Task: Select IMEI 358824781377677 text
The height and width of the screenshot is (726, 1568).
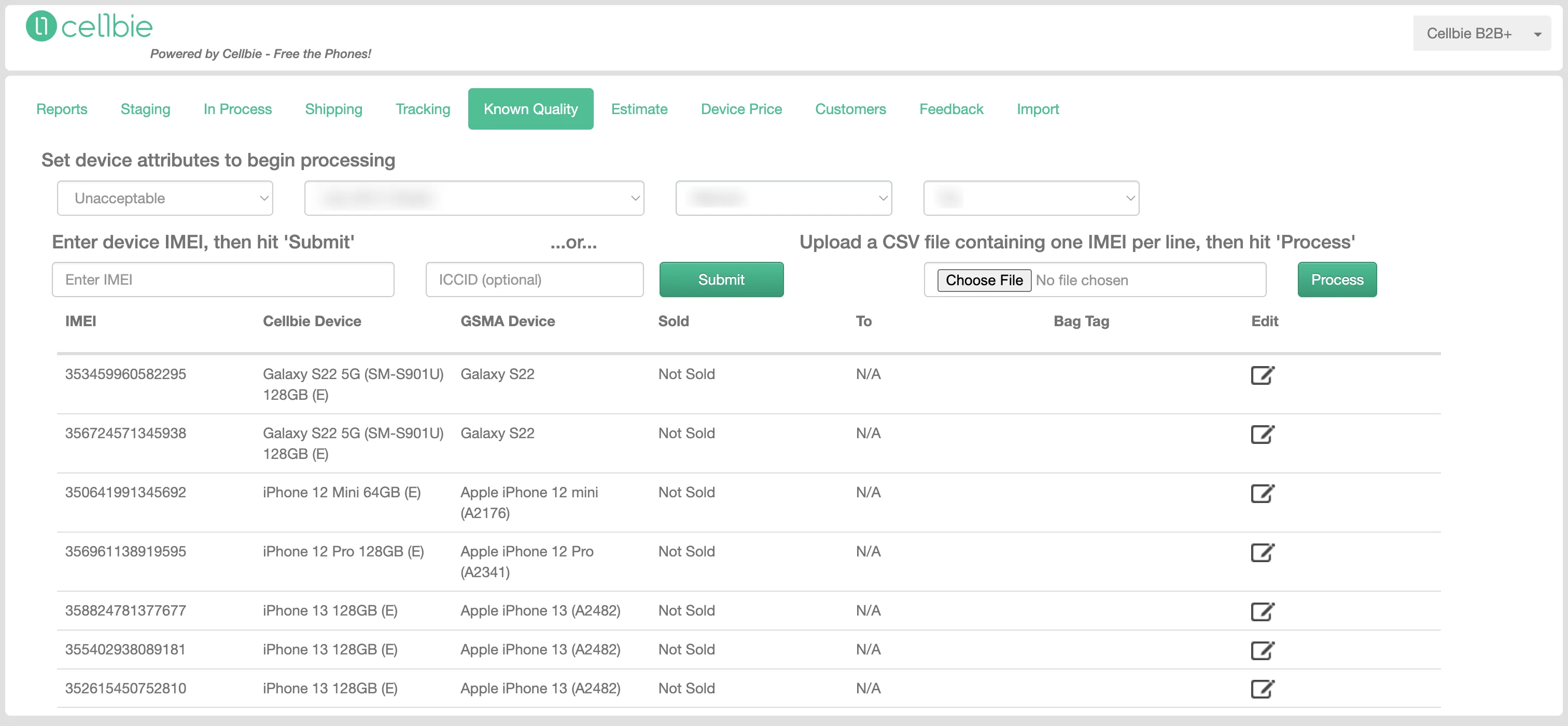Action: 125,610
